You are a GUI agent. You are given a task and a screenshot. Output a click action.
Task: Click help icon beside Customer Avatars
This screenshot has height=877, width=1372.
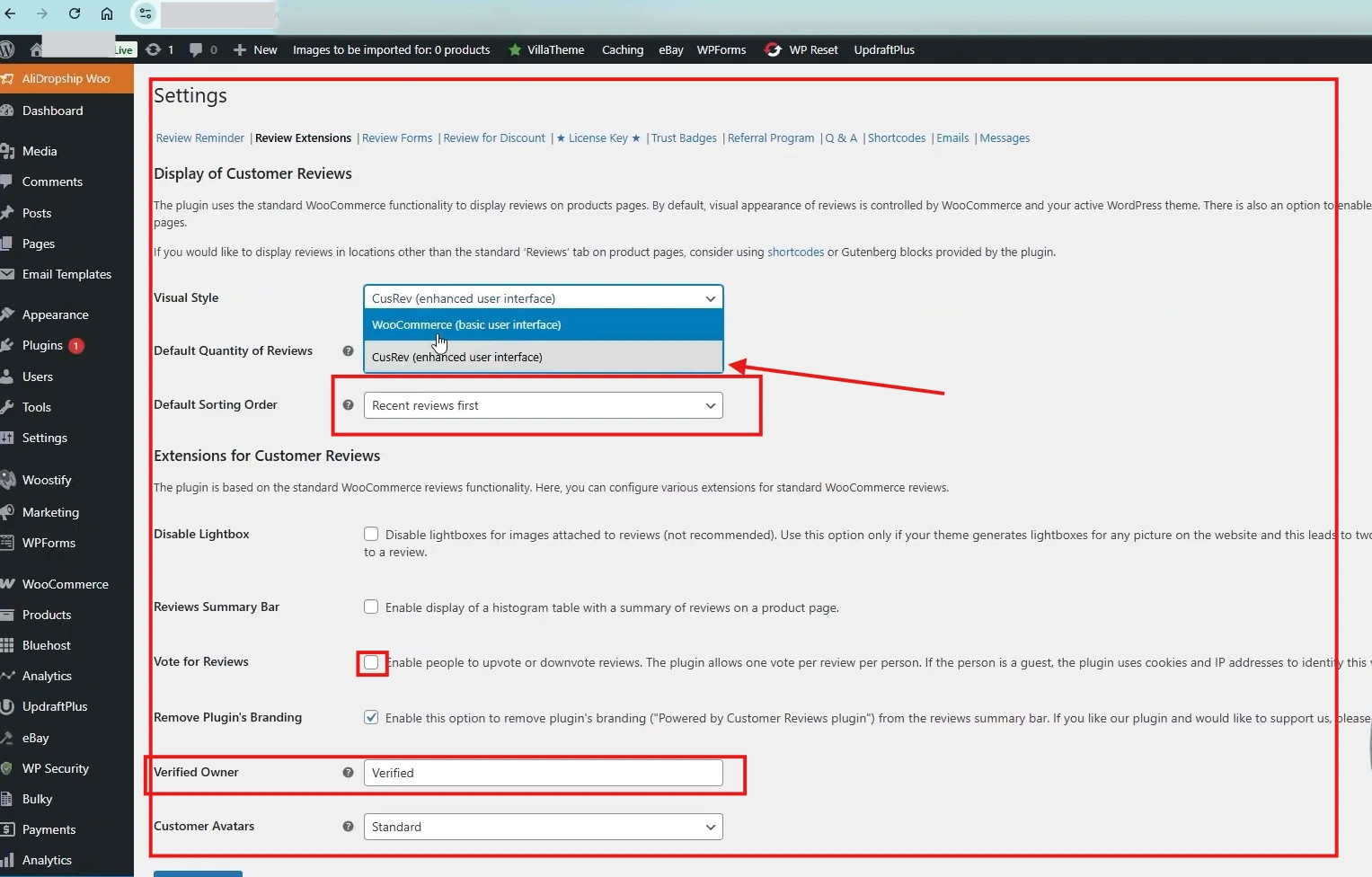click(x=348, y=827)
